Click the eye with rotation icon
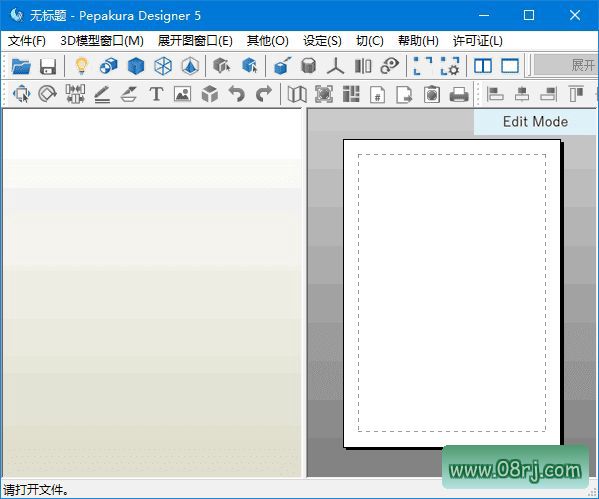This screenshot has height=499, width=599. click(389, 66)
